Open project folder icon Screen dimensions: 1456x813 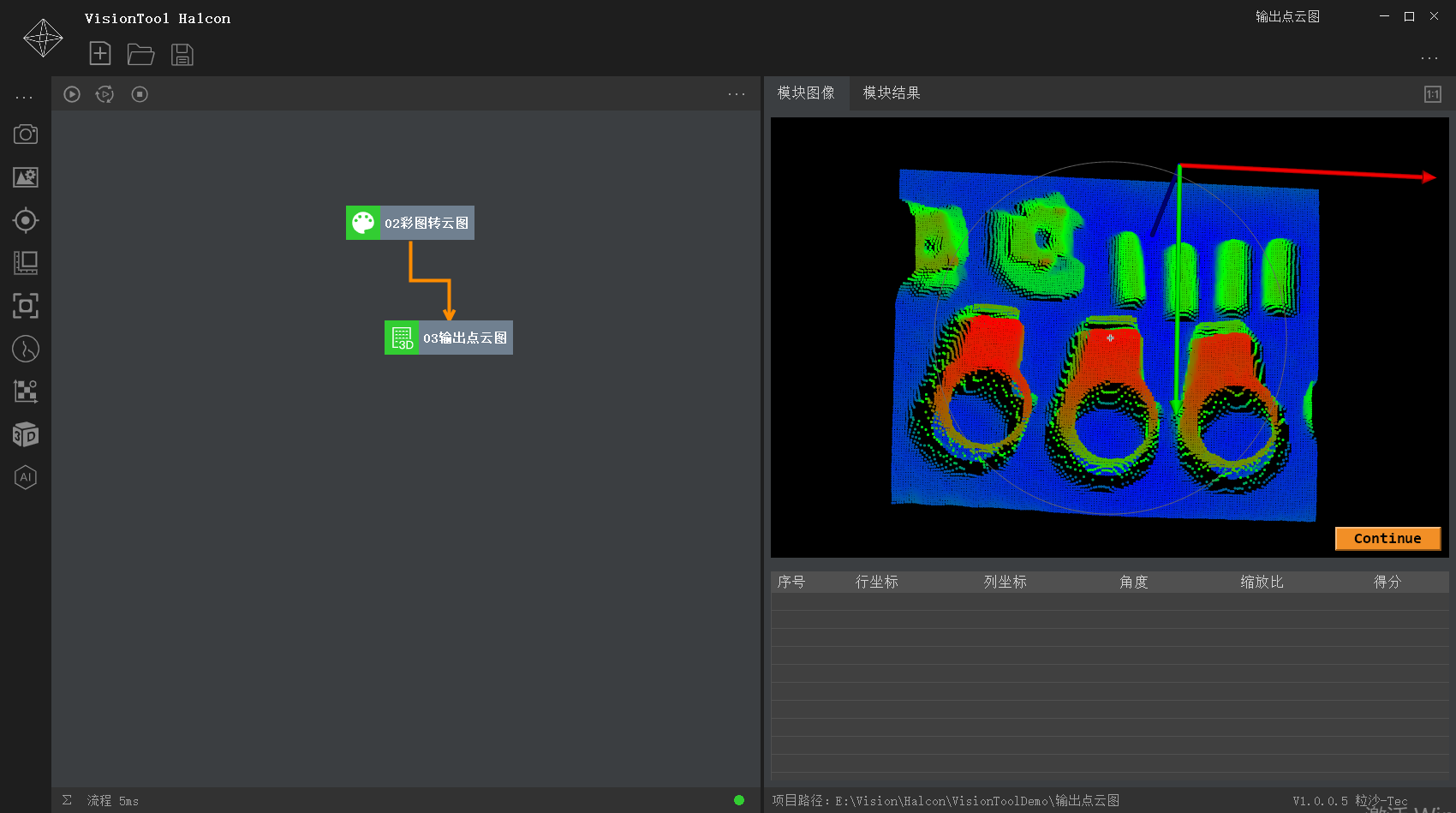[140, 55]
